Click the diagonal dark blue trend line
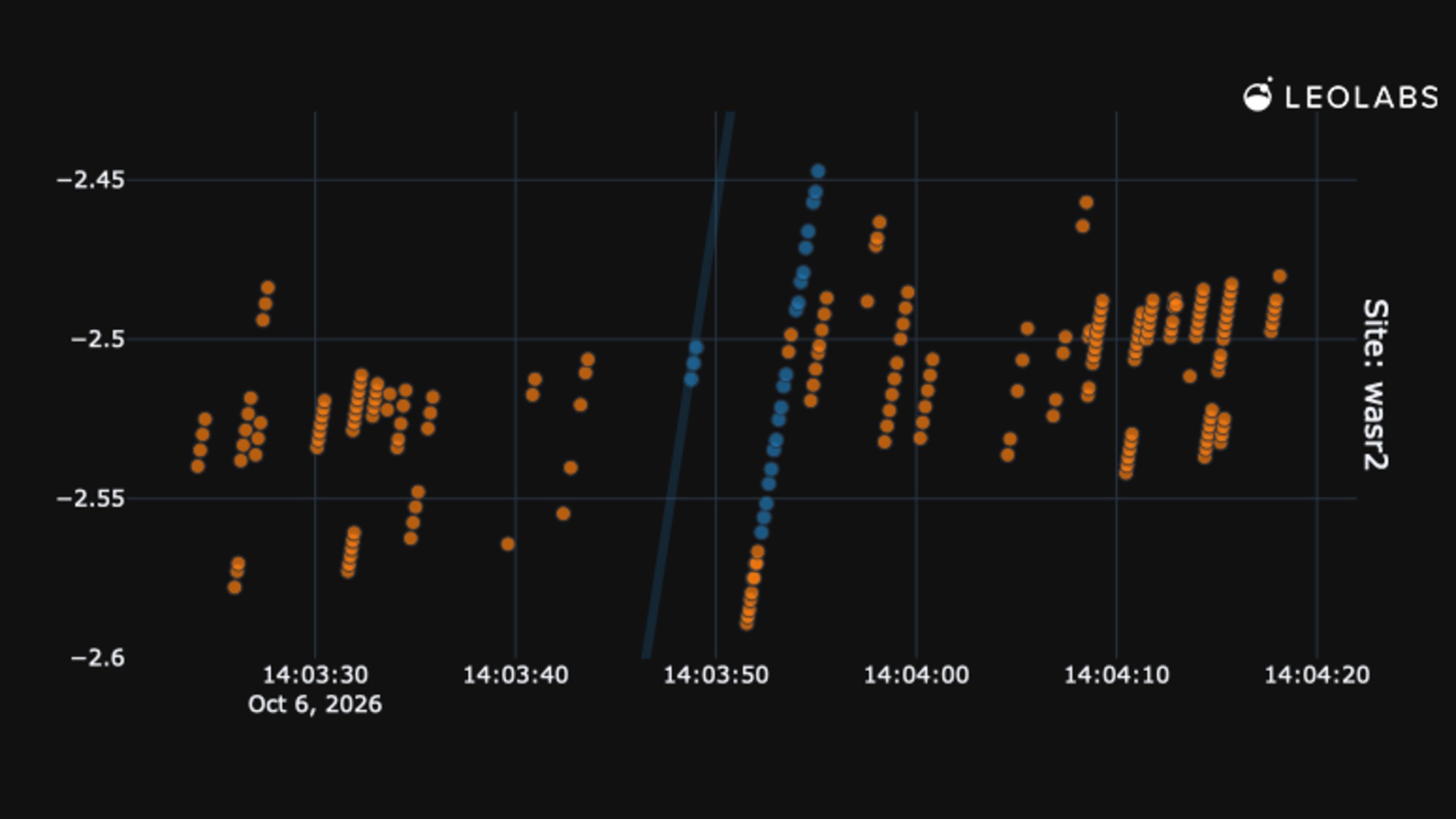 pyautogui.click(x=689, y=384)
